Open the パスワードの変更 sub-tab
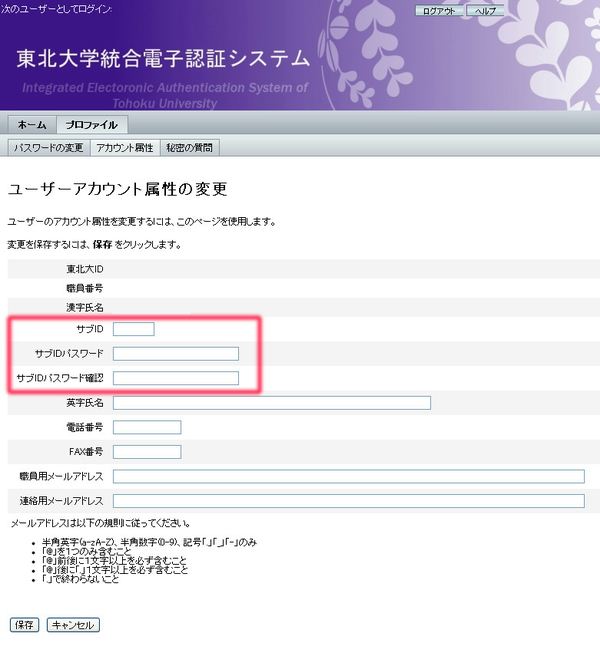 (x=49, y=148)
